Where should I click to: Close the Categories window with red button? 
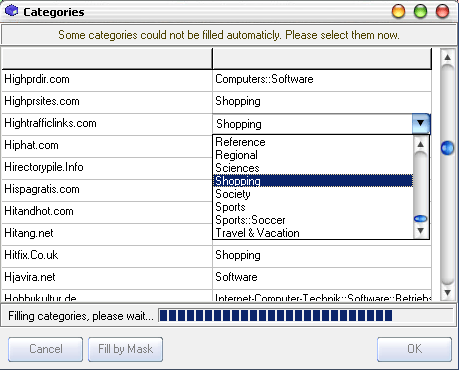442,11
